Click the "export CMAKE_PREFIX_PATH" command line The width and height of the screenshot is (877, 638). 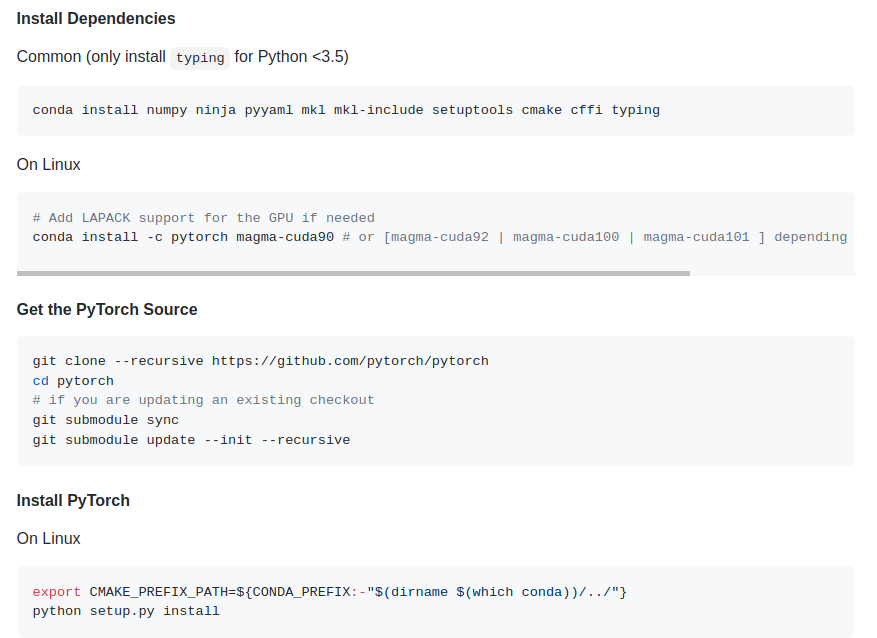330,592
